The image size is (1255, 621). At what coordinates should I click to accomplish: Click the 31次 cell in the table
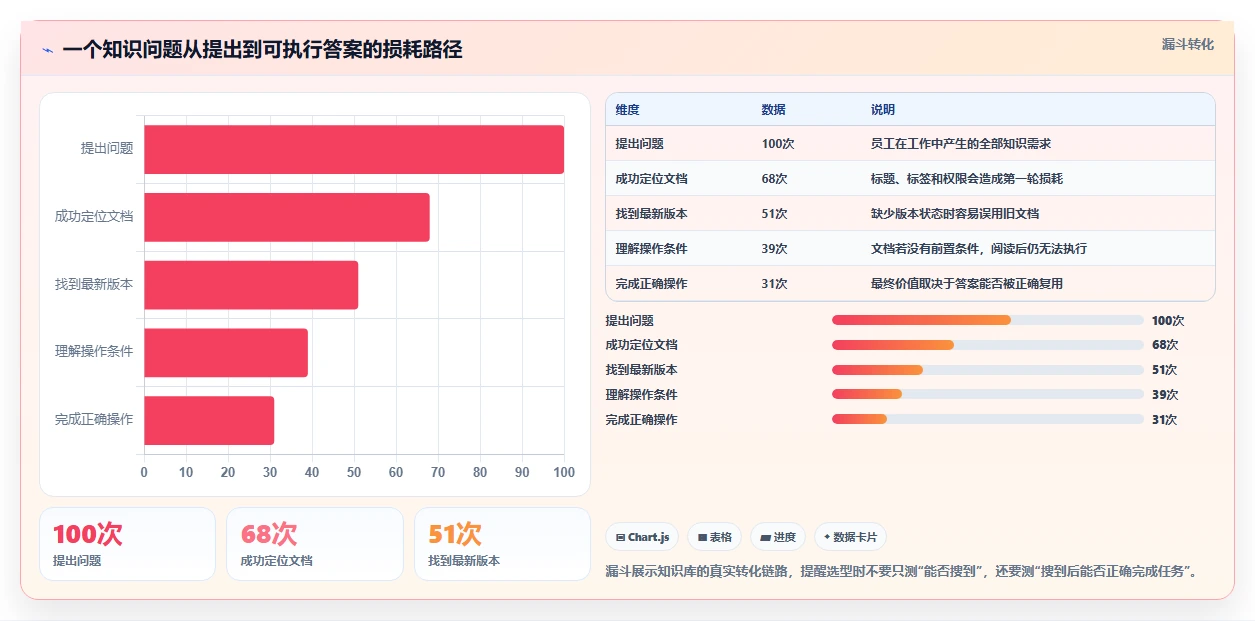tap(775, 284)
